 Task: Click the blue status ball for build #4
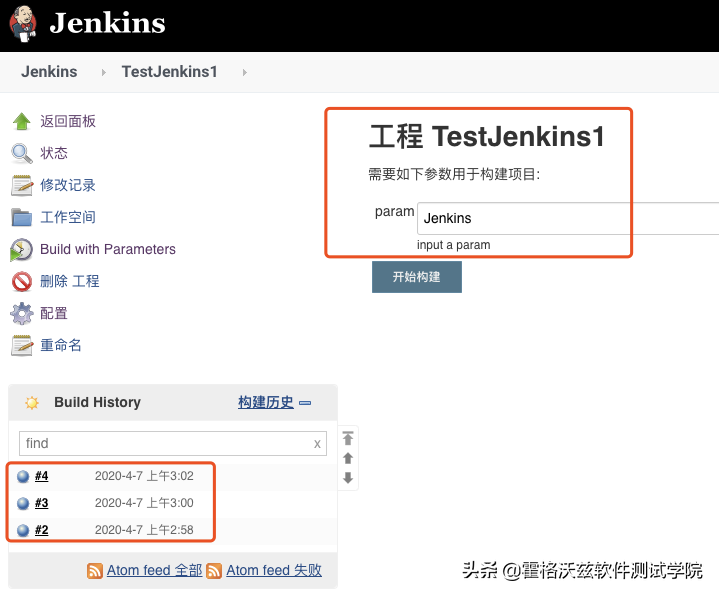pyautogui.click(x=23, y=477)
